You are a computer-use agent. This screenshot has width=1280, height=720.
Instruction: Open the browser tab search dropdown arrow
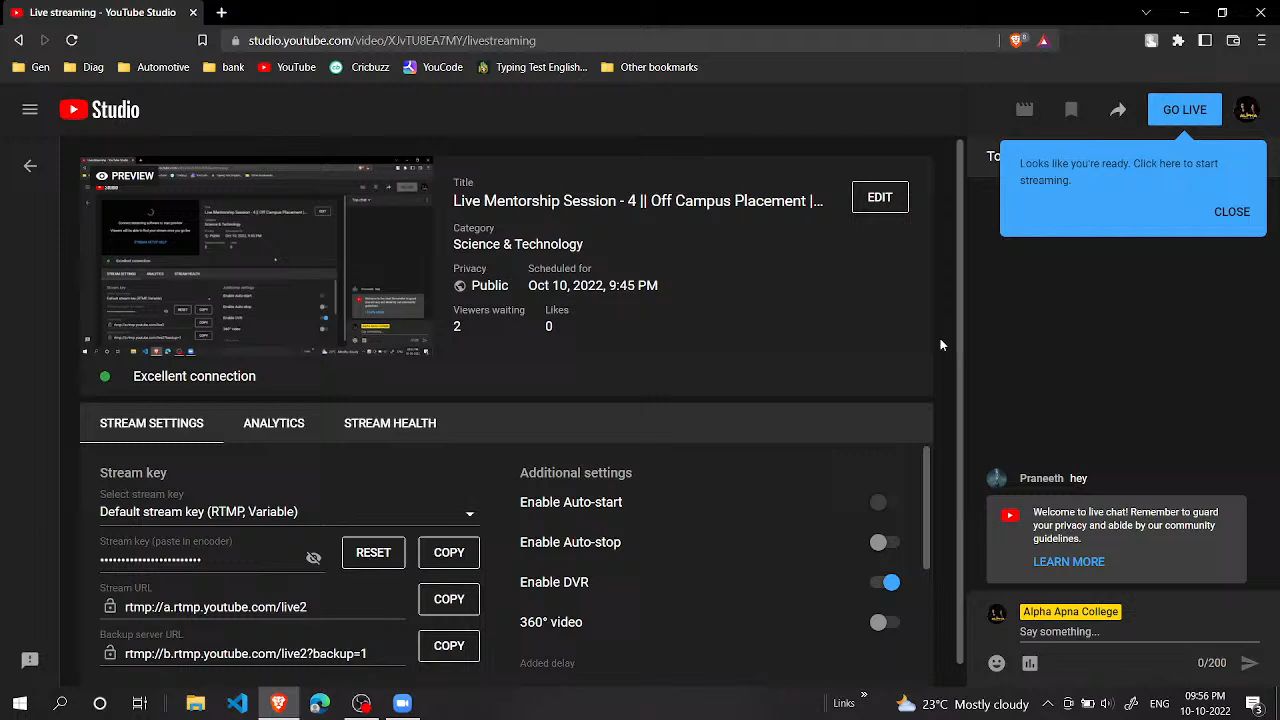pos(1146,13)
